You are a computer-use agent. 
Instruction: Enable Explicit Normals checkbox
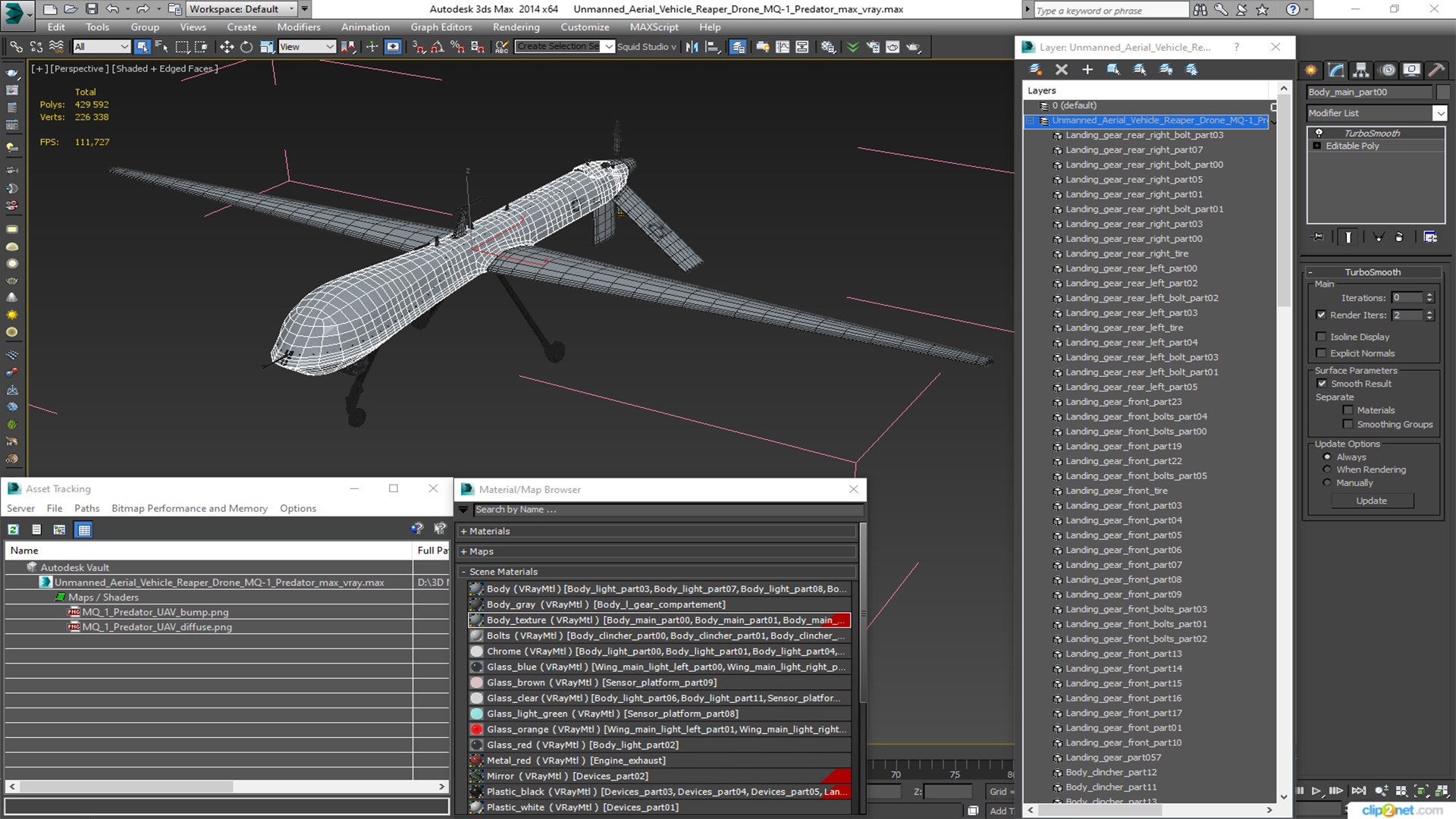1321,353
